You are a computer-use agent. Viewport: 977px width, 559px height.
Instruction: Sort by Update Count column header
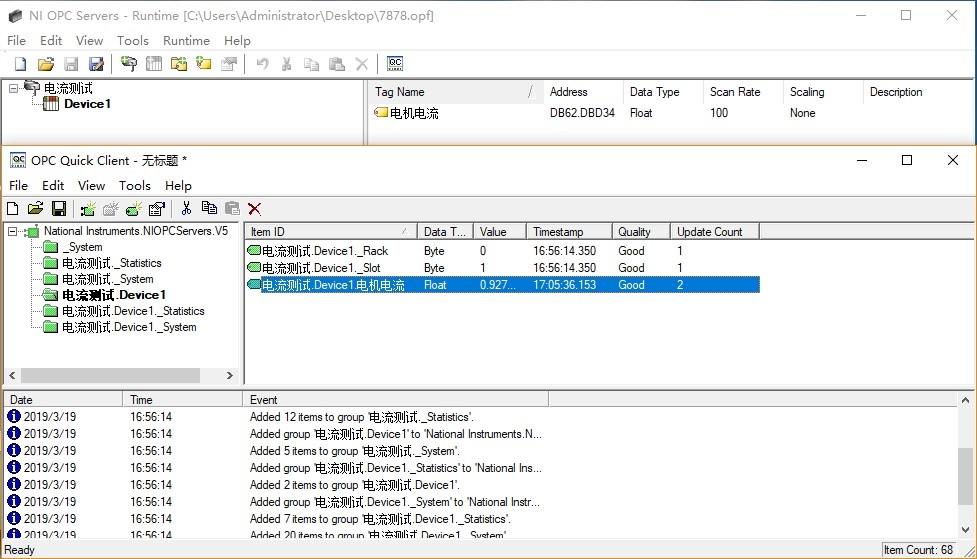click(x=715, y=232)
